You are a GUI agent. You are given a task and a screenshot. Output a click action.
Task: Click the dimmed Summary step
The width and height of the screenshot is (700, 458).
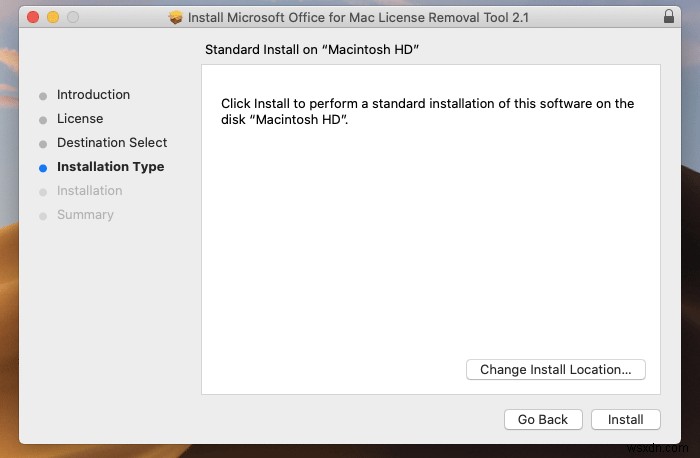tap(85, 215)
